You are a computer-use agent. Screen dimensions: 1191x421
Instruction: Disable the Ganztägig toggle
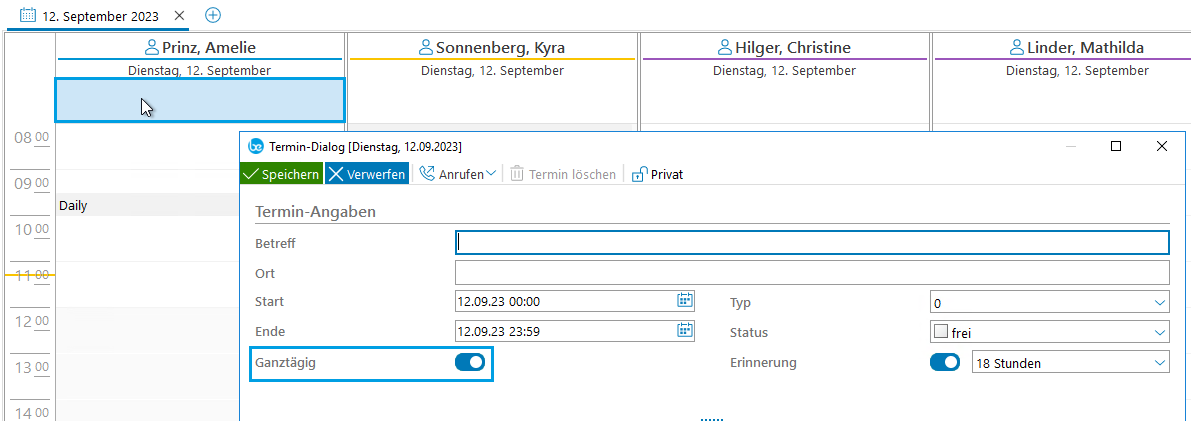469,363
